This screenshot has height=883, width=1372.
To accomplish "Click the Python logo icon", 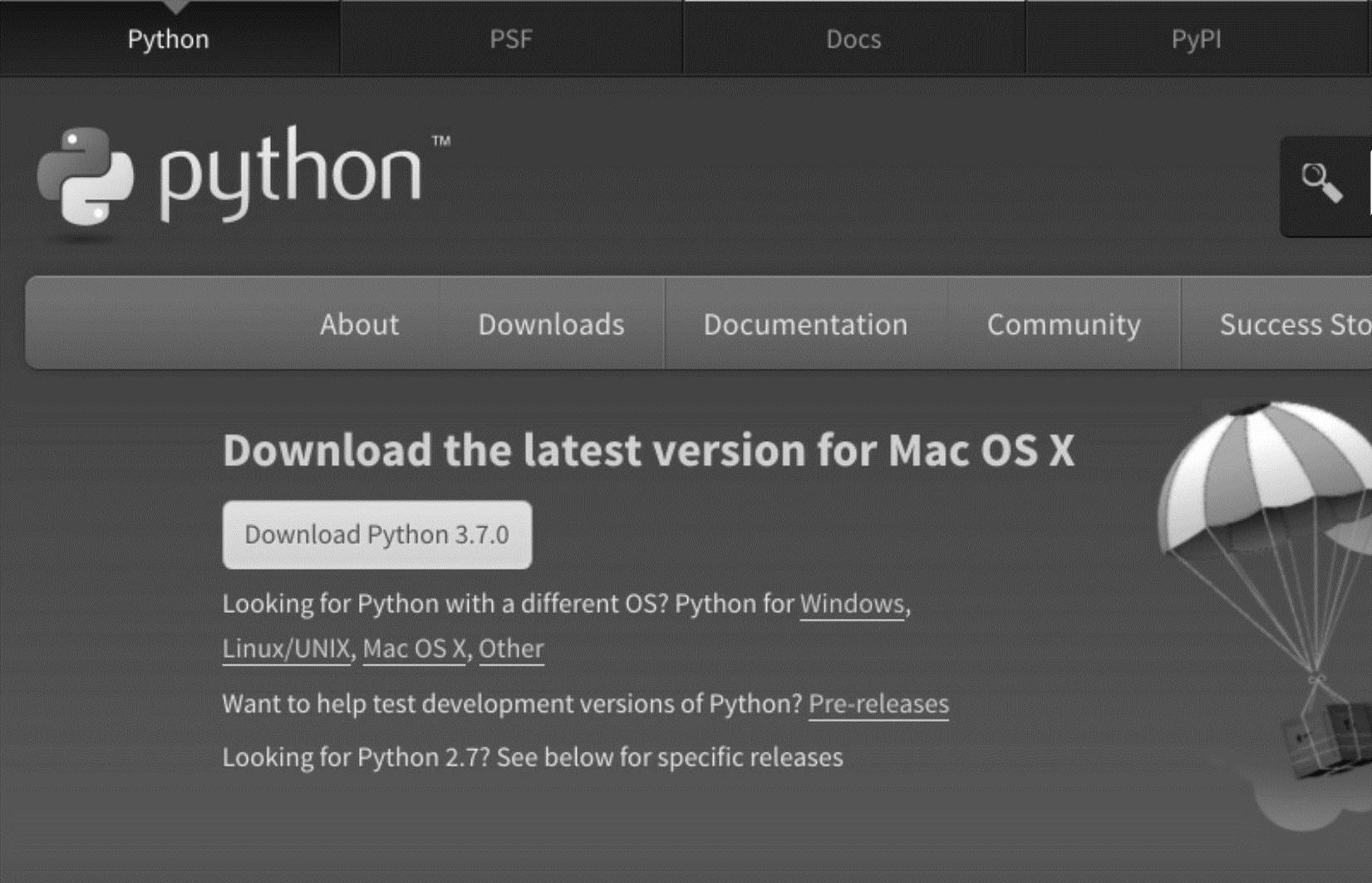I will click(x=85, y=176).
